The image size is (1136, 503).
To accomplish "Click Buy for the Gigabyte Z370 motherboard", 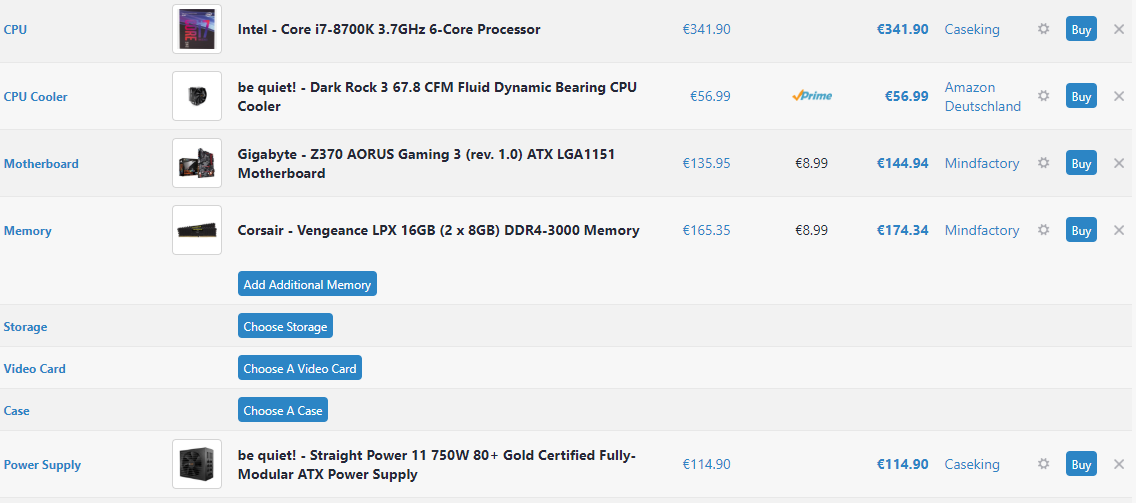I will 1081,163.
